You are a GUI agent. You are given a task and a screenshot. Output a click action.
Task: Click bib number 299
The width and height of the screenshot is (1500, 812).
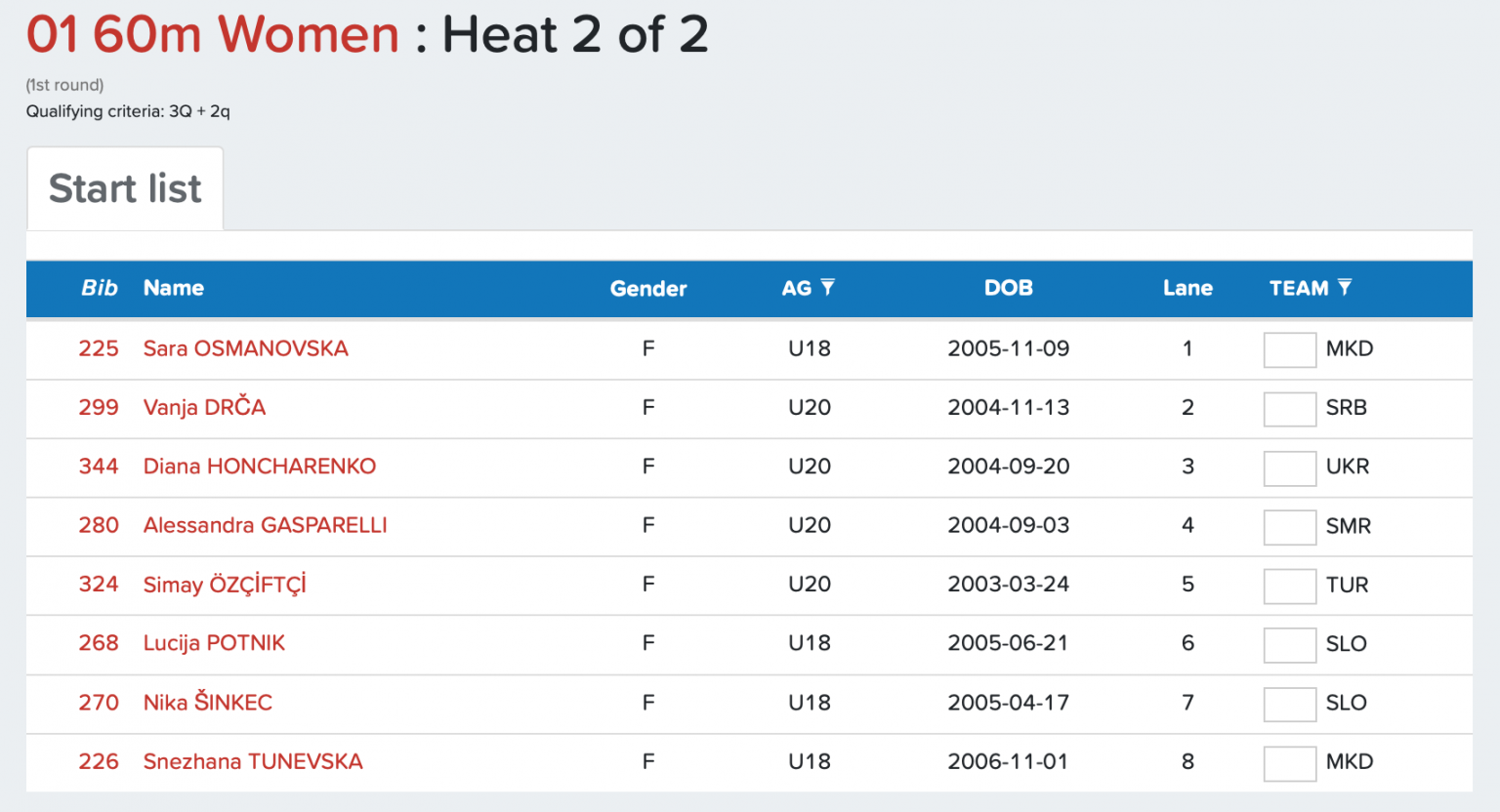(x=99, y=407)
